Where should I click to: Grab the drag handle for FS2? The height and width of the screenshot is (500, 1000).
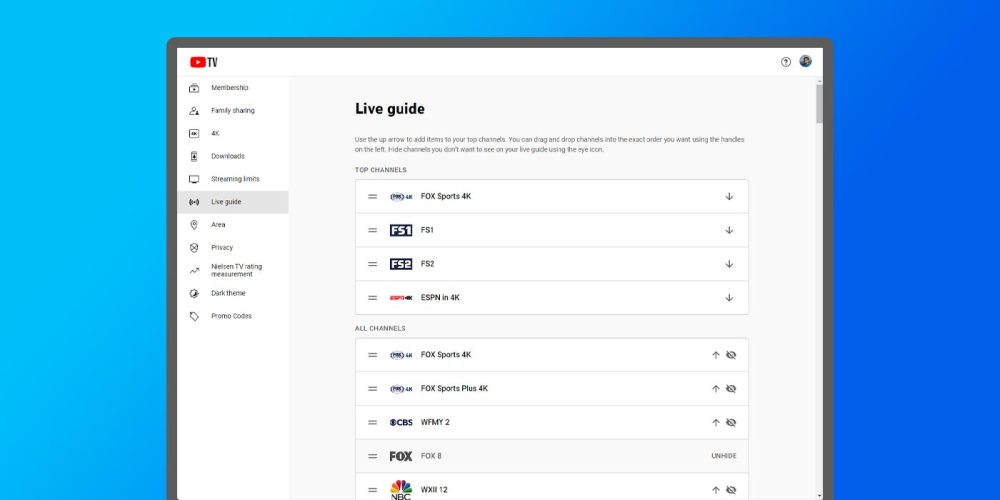click(372, 264)
